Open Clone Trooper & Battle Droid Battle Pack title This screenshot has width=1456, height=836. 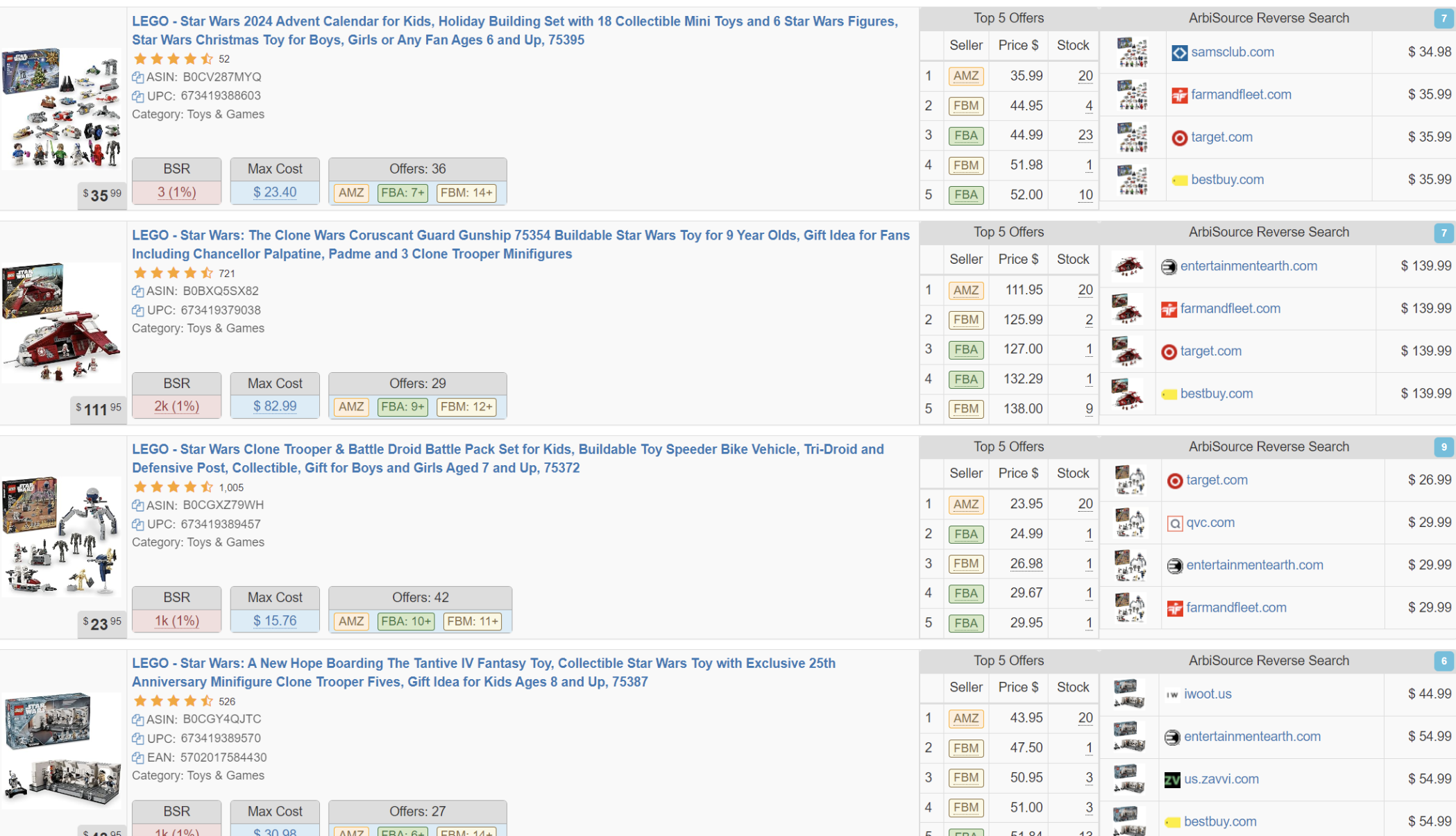[507, 458]
